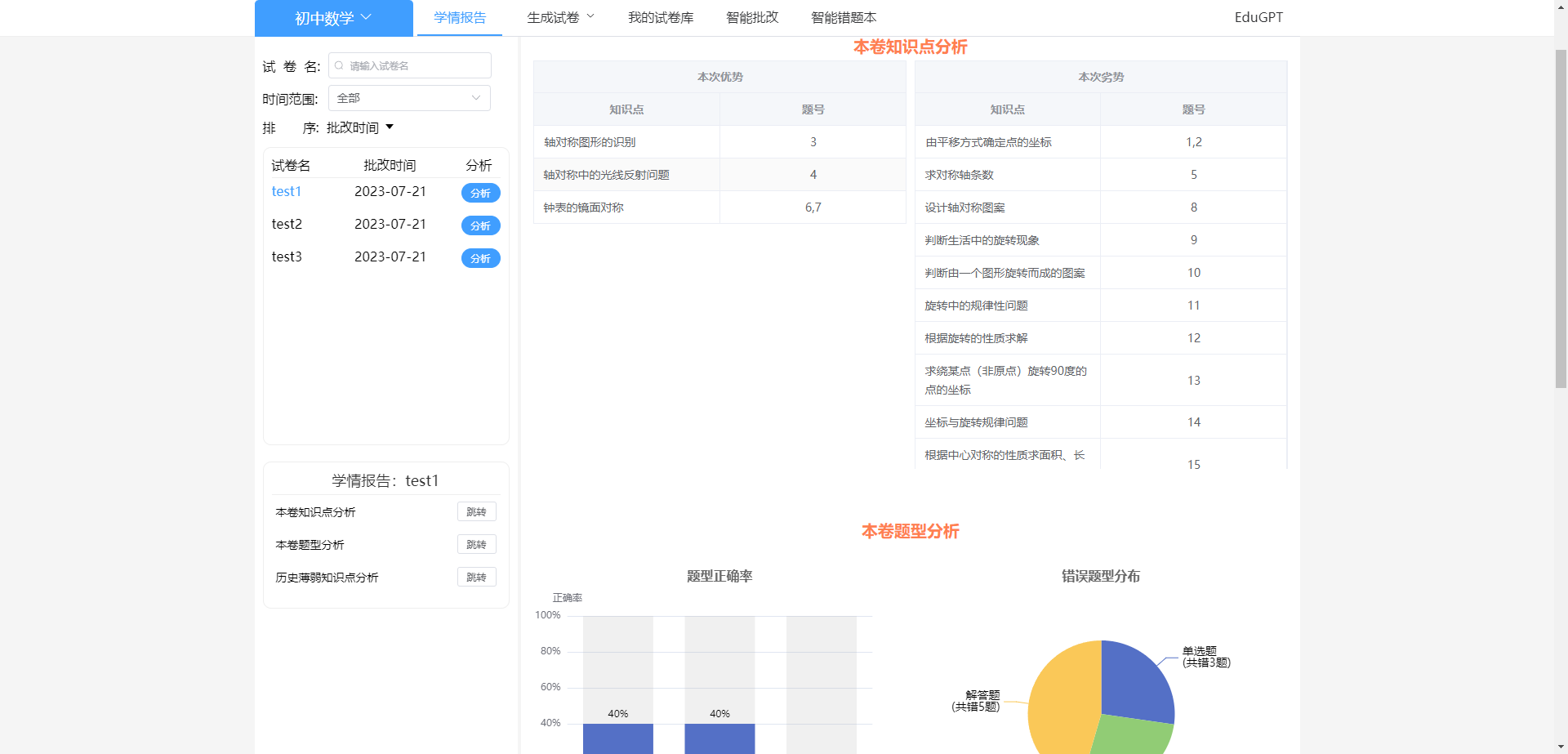Click the 轴对称图形的识别 knowledge point cell
This screenshot has width=1568, height=754.
point(626,142)
